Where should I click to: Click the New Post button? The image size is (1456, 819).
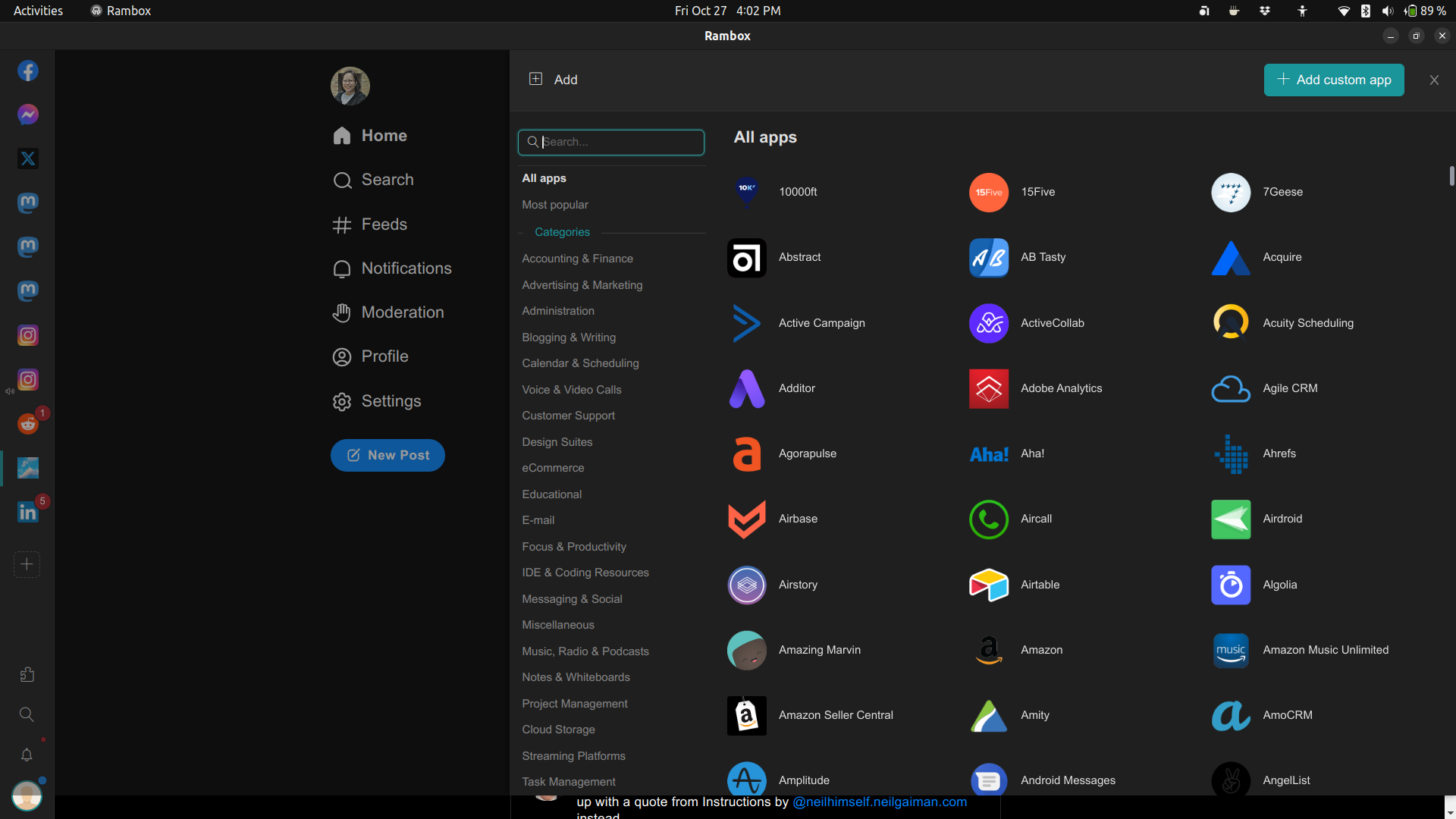388,455
